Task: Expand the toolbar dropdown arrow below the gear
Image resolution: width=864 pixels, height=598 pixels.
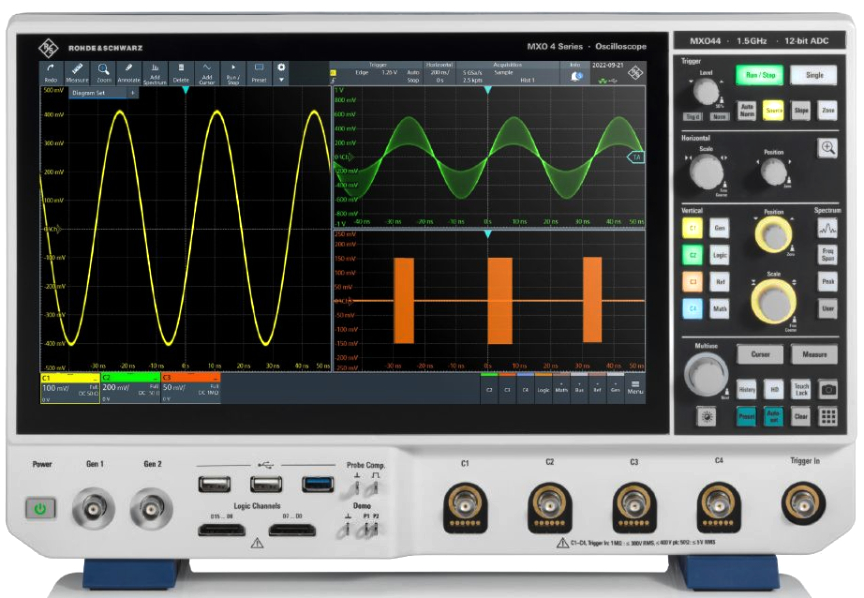Action: [281, 80]
